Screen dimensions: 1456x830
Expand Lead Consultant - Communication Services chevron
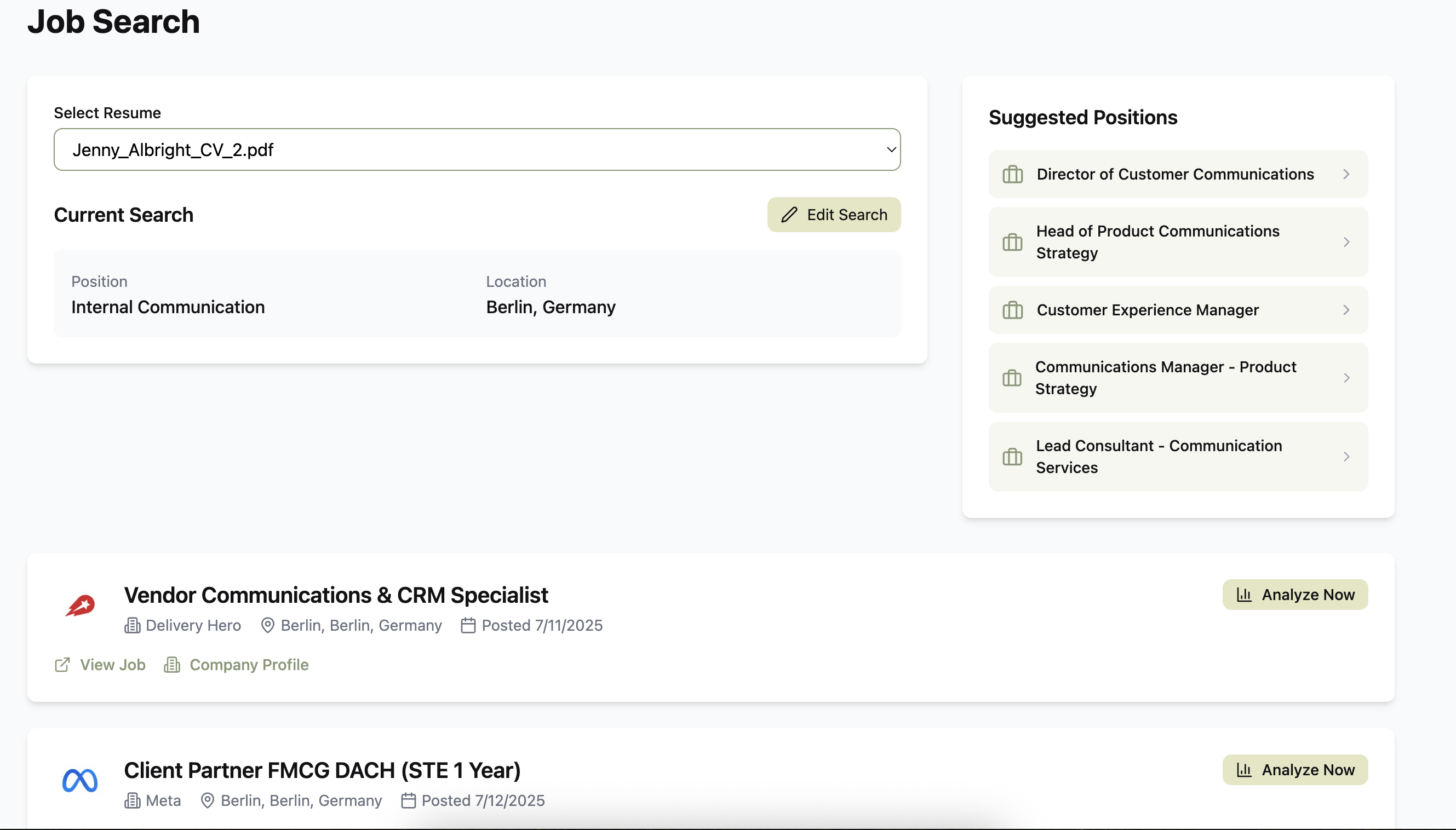point(1346,457)
